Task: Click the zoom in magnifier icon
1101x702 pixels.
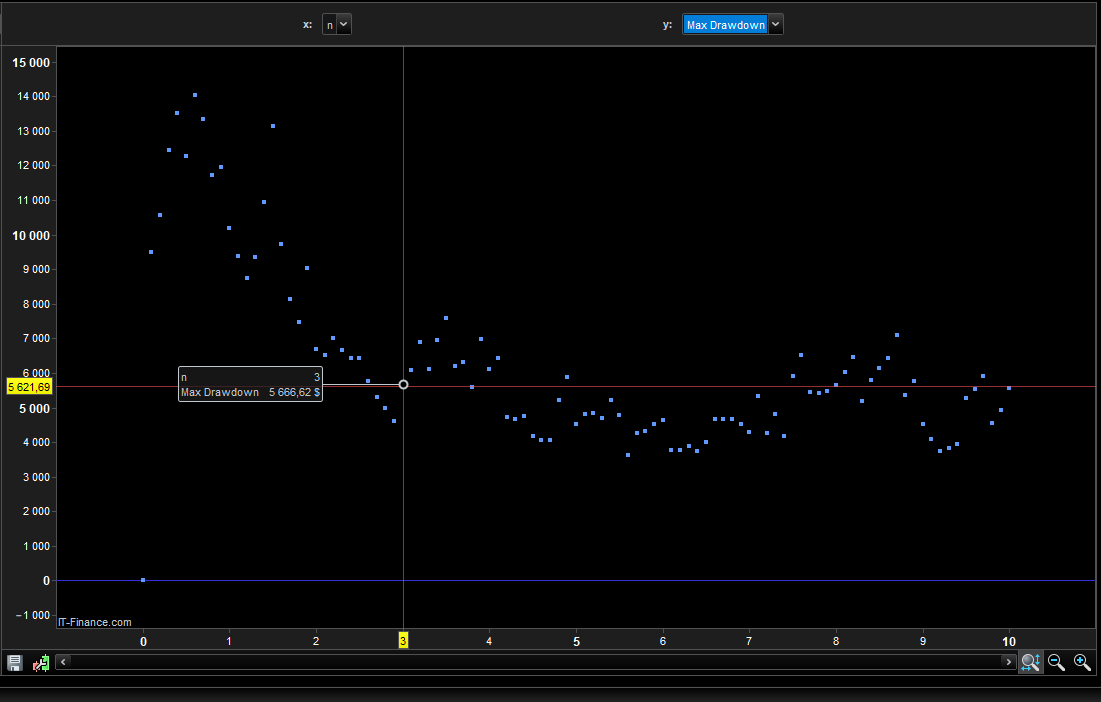Action: coord(1082,662)
